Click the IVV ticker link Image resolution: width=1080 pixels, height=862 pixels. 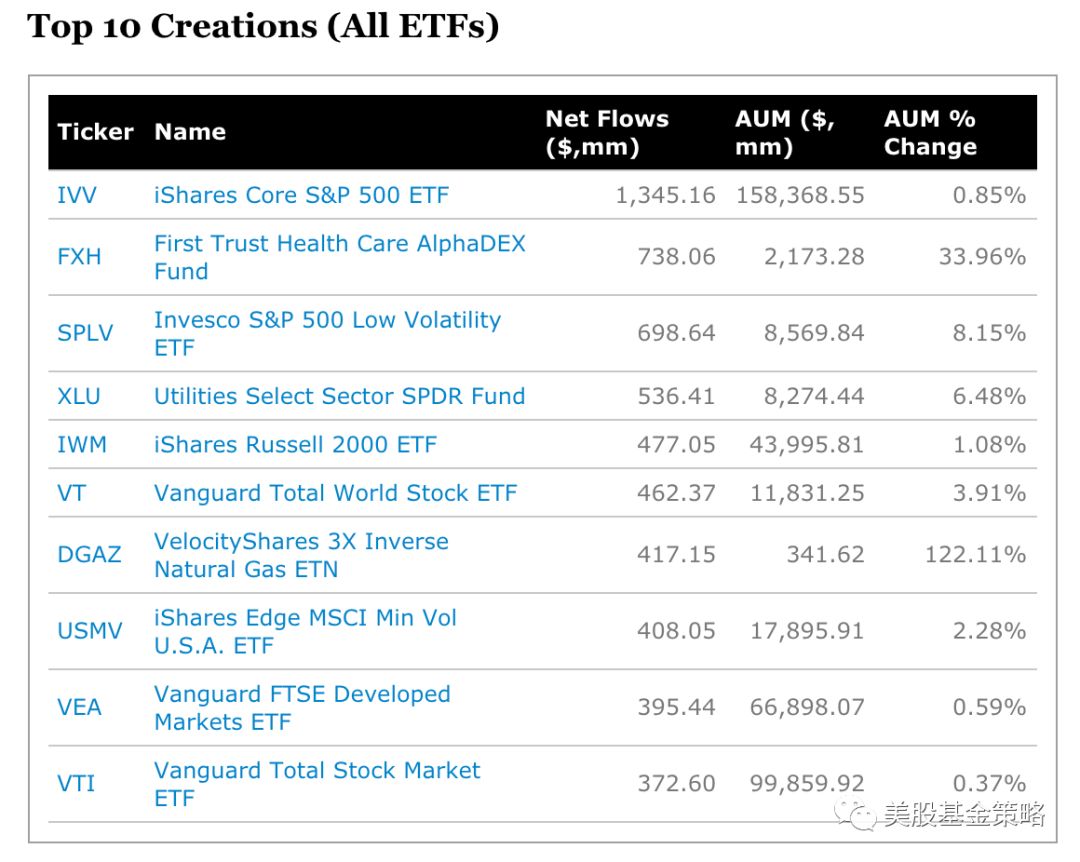pos(77,195)
